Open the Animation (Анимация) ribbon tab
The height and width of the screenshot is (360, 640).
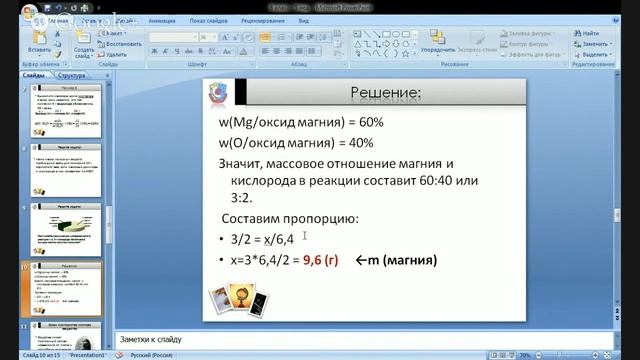tap(162, 20)
